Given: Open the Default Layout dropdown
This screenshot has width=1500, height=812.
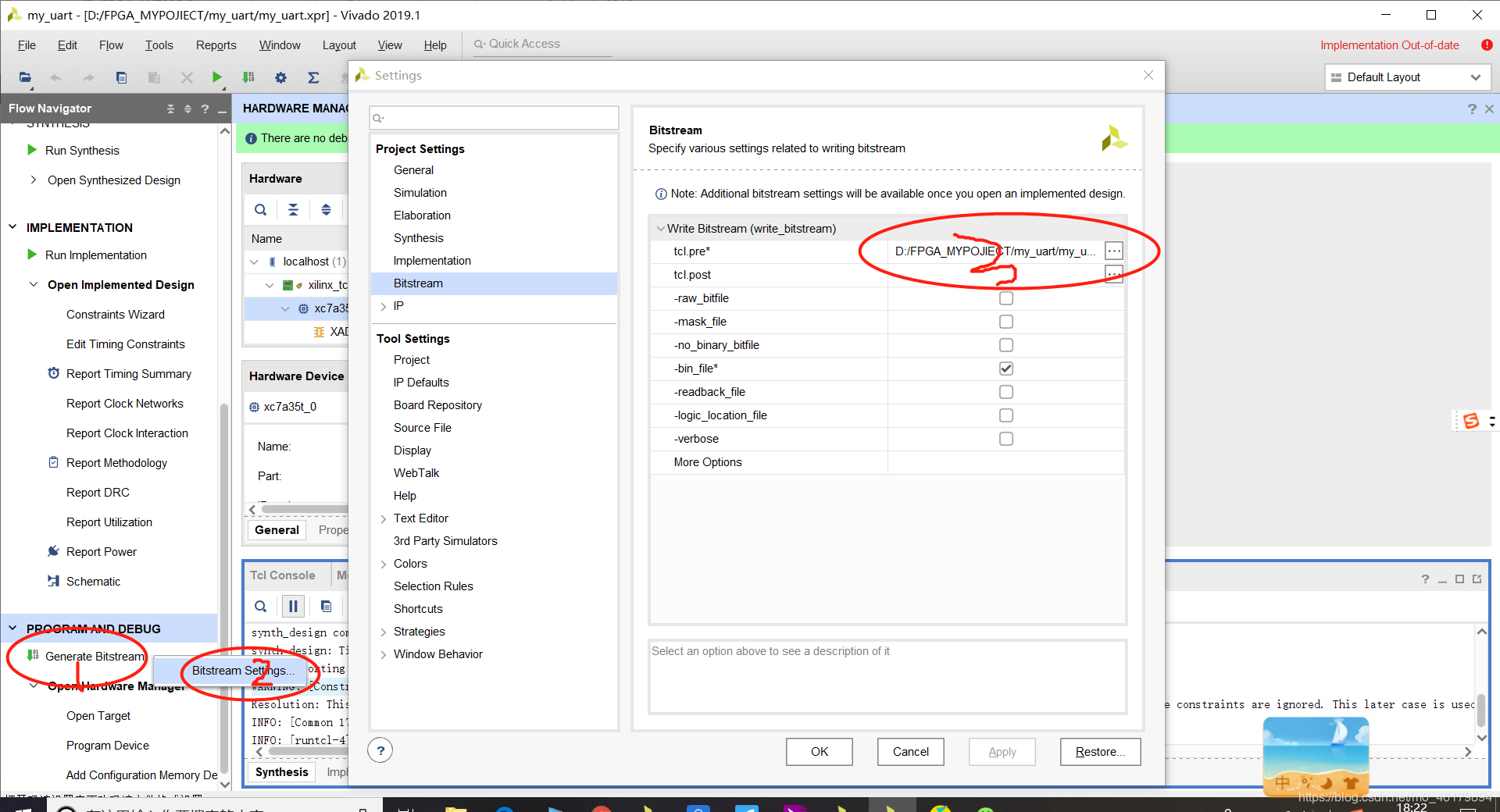Looking at the screenshot, I should click(1474, 77).
